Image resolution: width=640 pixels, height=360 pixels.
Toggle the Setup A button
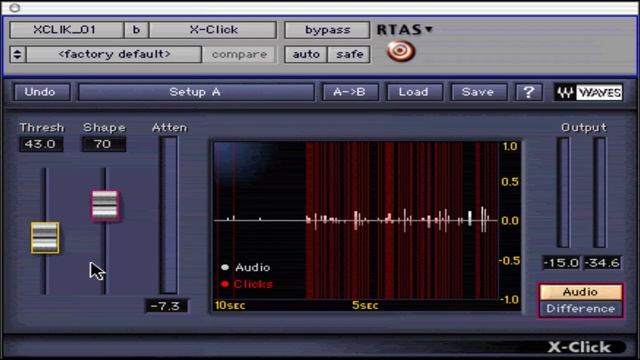click(196, 92)
